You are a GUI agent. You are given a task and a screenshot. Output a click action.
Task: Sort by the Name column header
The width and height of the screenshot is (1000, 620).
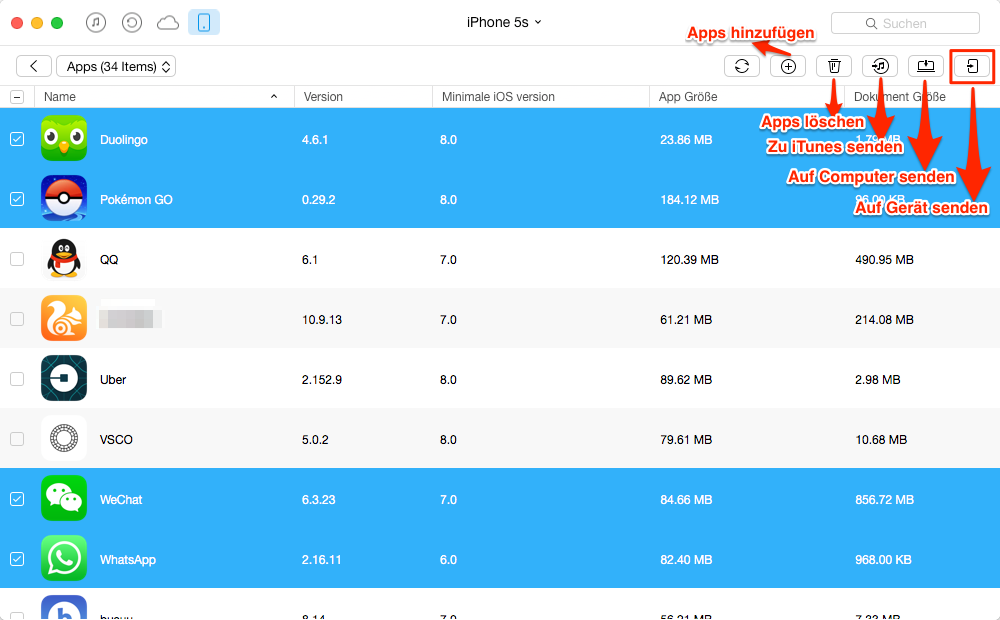tap(164, 97)
